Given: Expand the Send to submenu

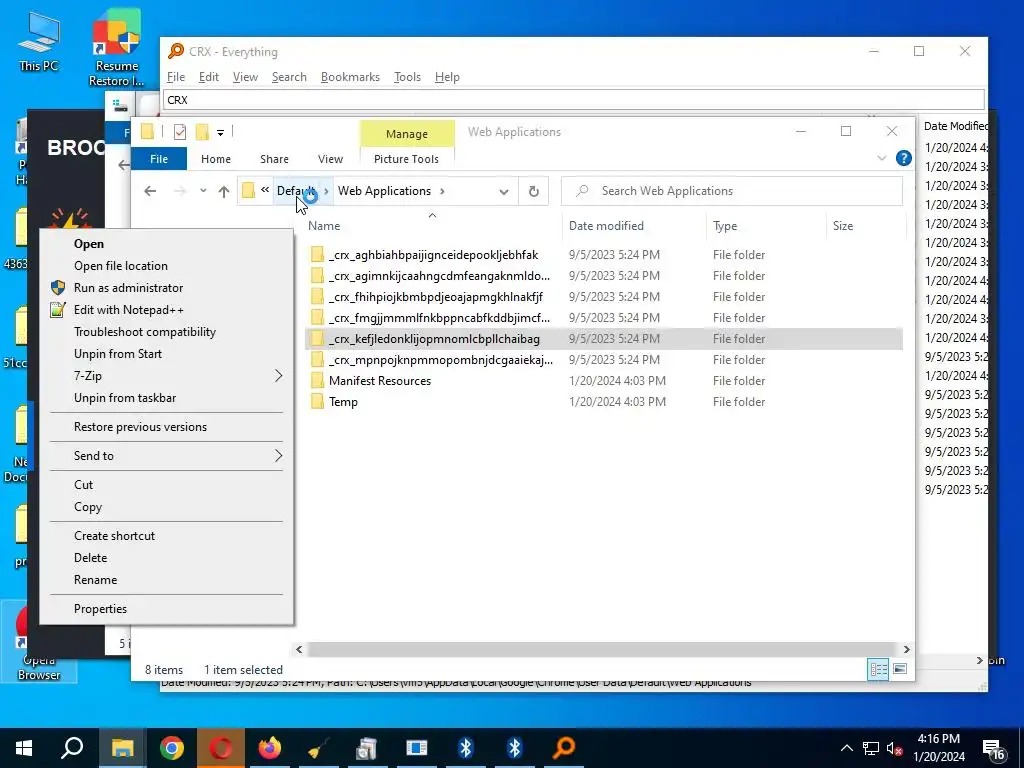Looking at the screenshot, I should 278,455.
